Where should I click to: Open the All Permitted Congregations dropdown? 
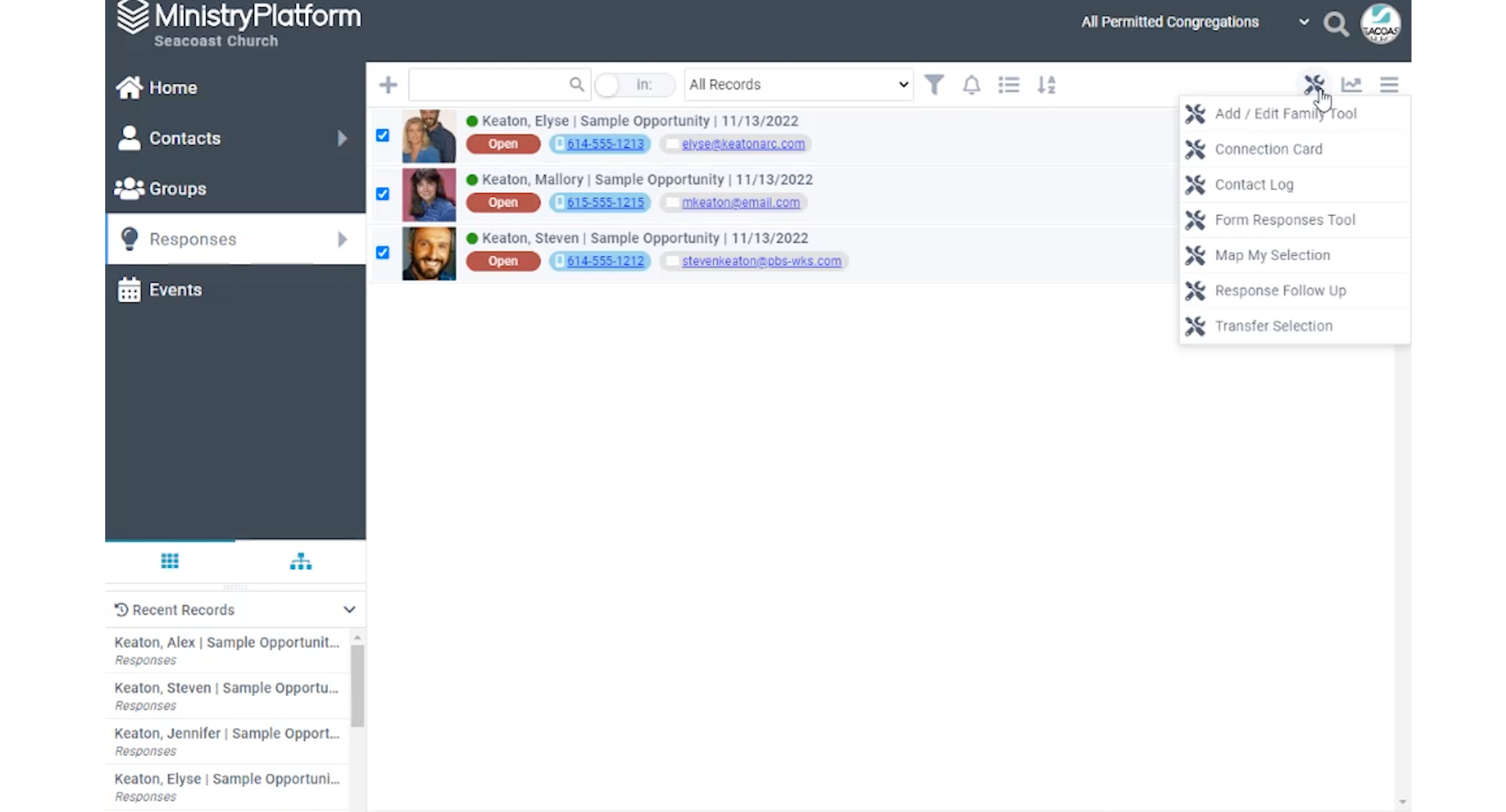point(1195,22)
